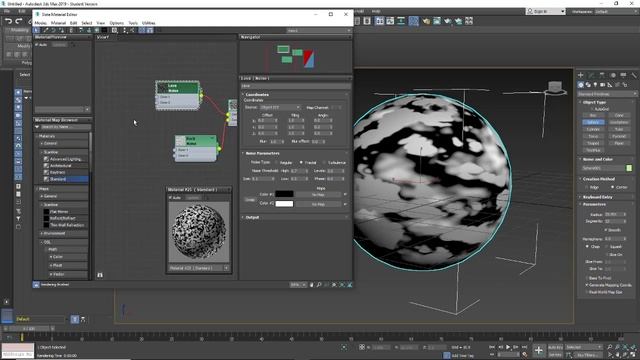Click the binoculars search icon in View1
This screenshot has height=360, width=640.
(100, 275)
